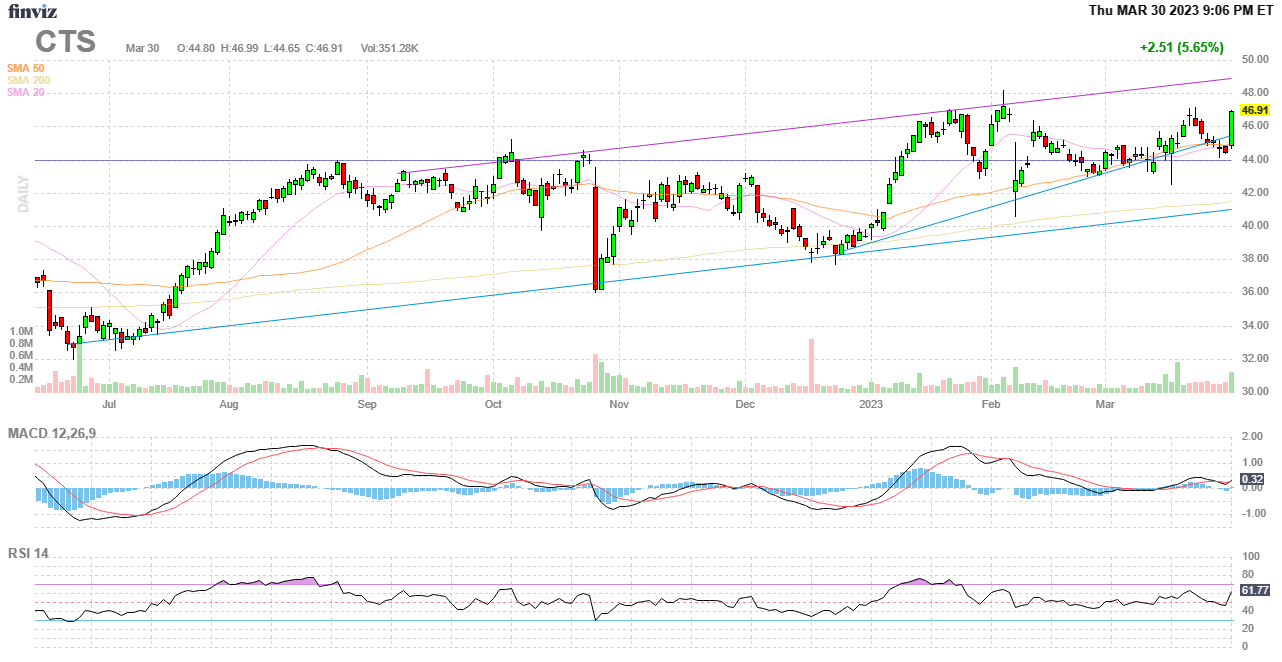Select the SMA 200 legend label
This screenshot has width=1282, height=662.
pyautogui.click(x=28, y=80)
